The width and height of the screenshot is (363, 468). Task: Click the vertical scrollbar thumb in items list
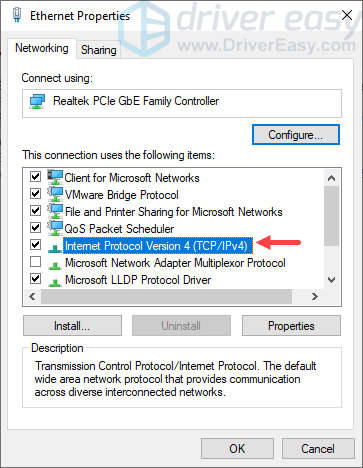click(331, 216)
